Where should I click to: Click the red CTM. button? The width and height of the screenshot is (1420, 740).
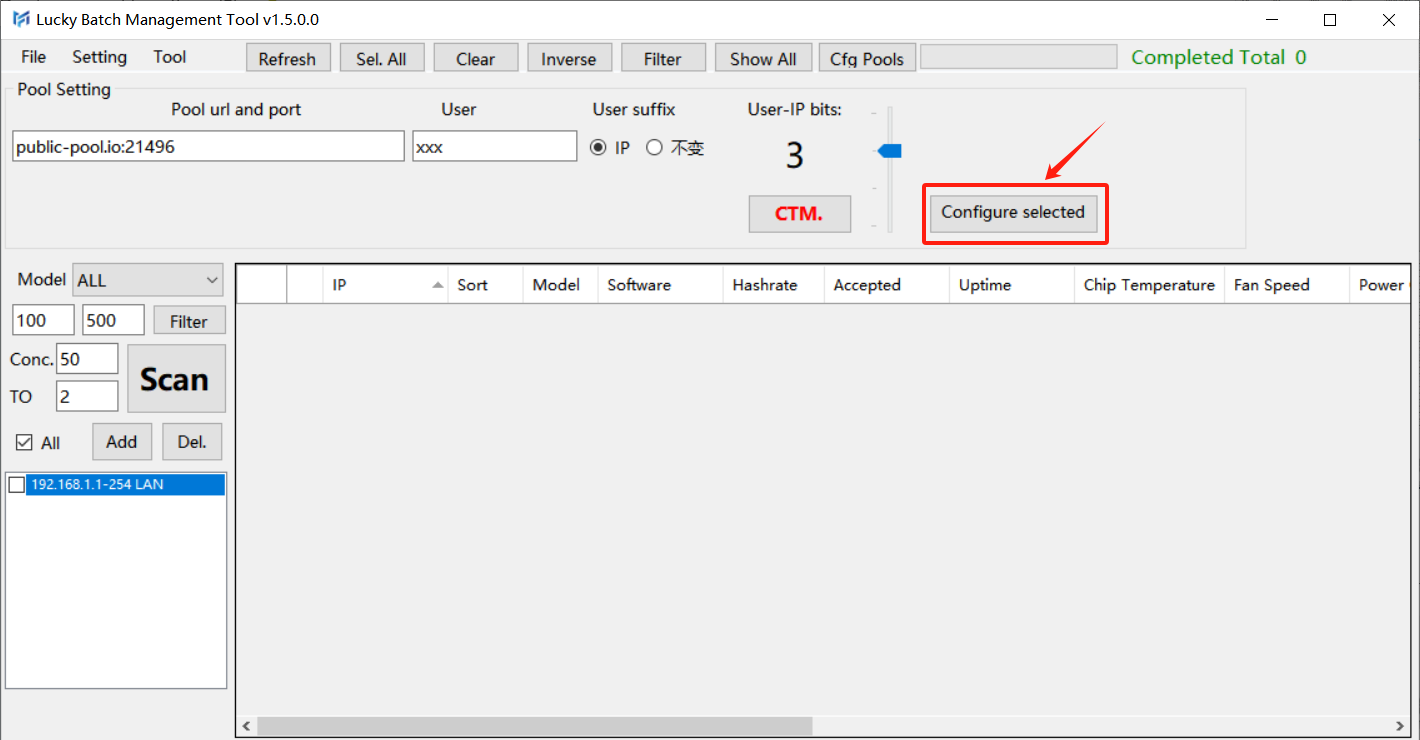click(x=799, y=214)
